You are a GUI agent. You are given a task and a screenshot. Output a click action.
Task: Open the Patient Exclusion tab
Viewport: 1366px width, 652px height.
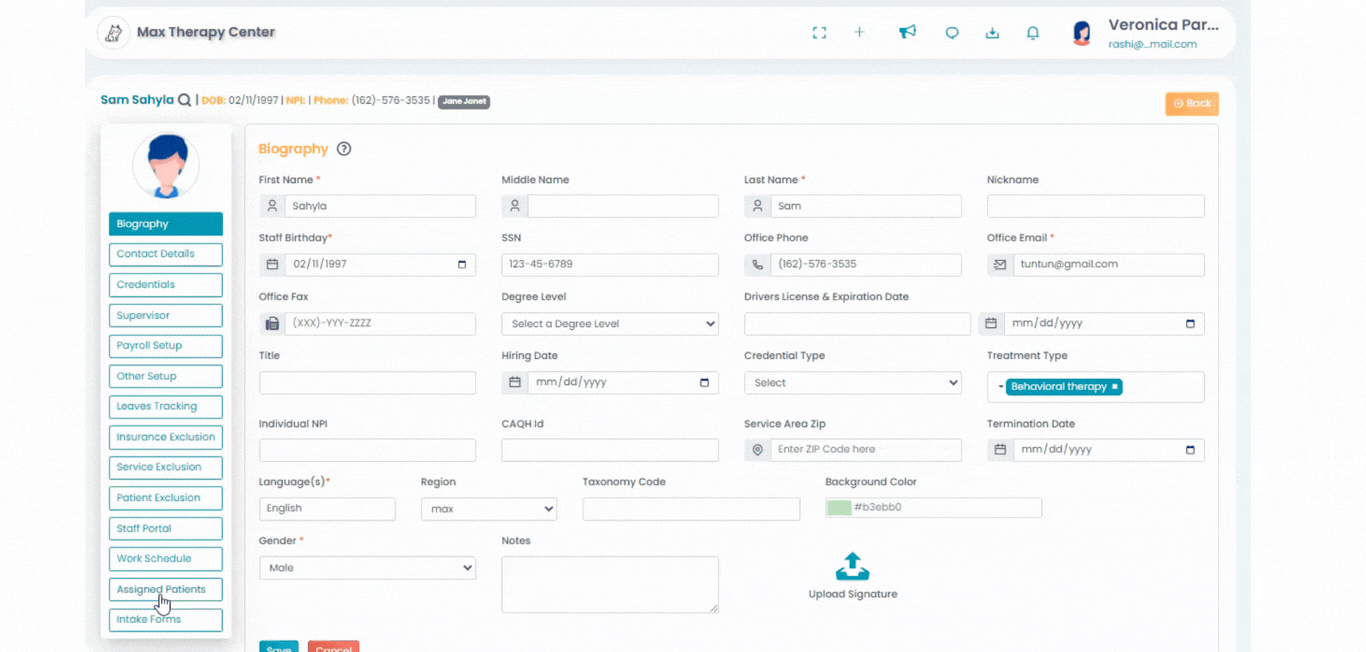click(166, 498)
